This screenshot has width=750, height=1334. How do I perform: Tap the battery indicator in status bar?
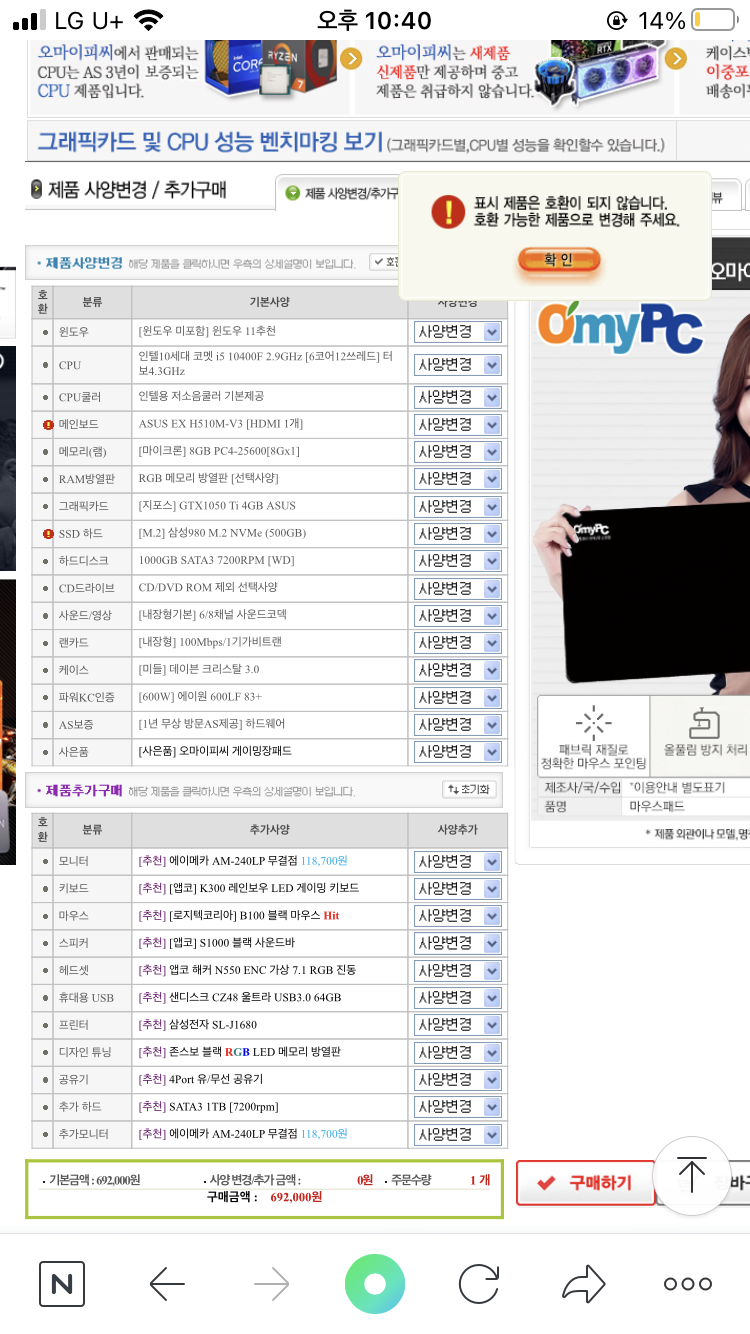(x=713, y=20)
